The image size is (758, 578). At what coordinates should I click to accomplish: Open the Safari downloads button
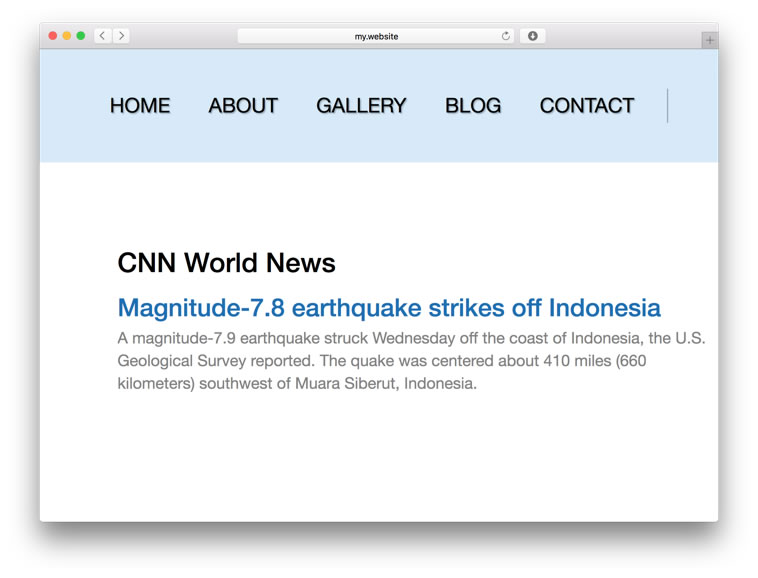[532, 36]
